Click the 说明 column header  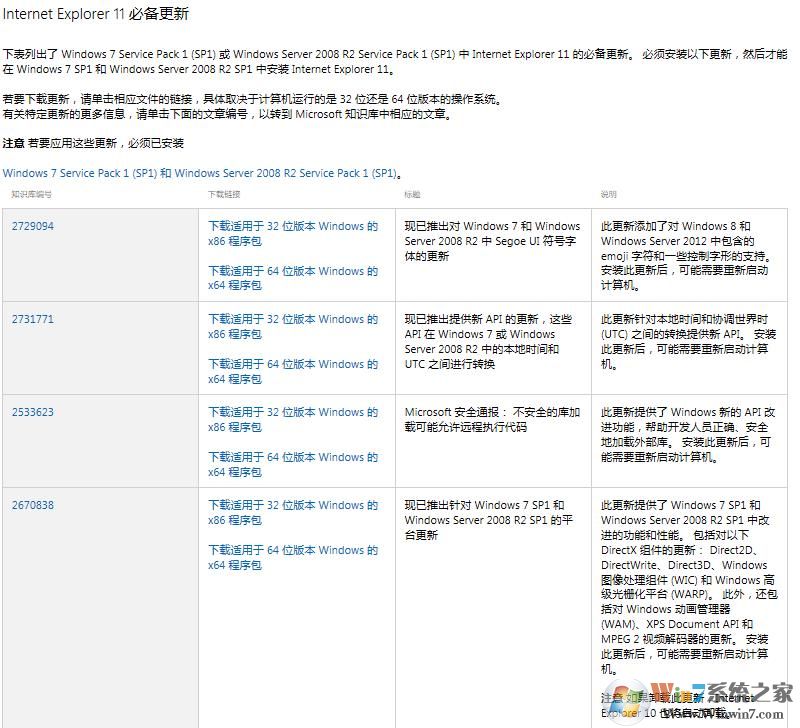point(609,194)
